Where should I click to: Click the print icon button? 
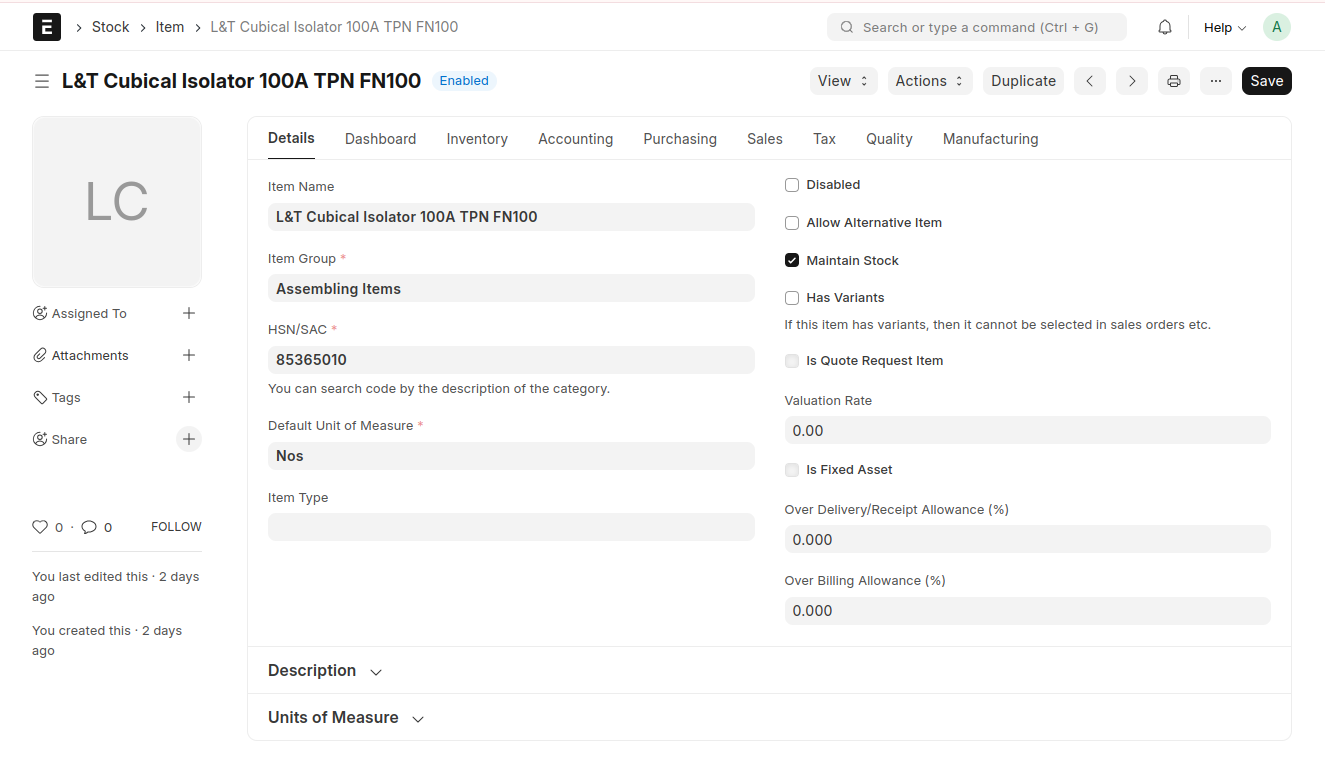point(1174,81)
